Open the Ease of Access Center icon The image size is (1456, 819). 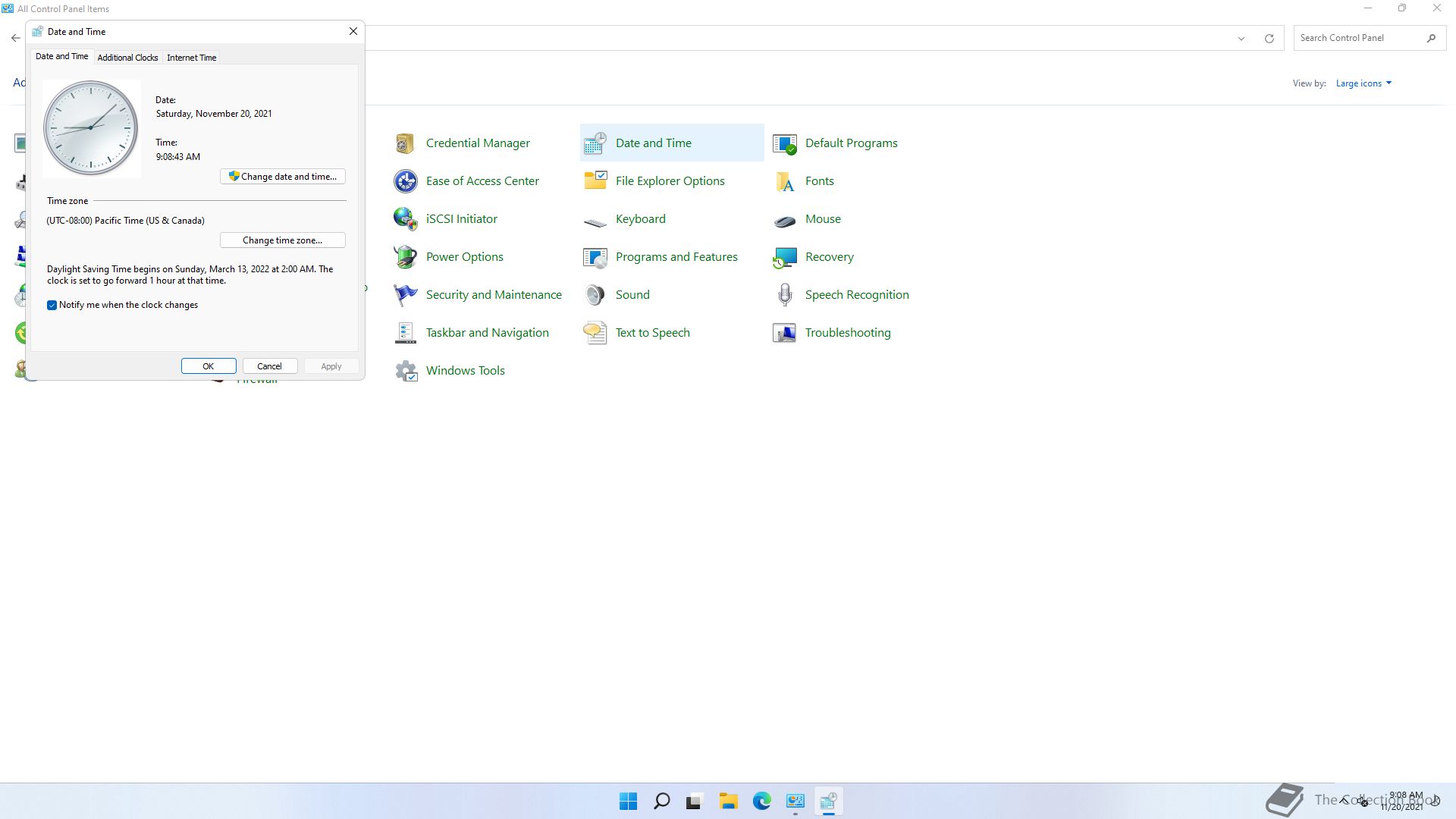click(x=405, y=180)
